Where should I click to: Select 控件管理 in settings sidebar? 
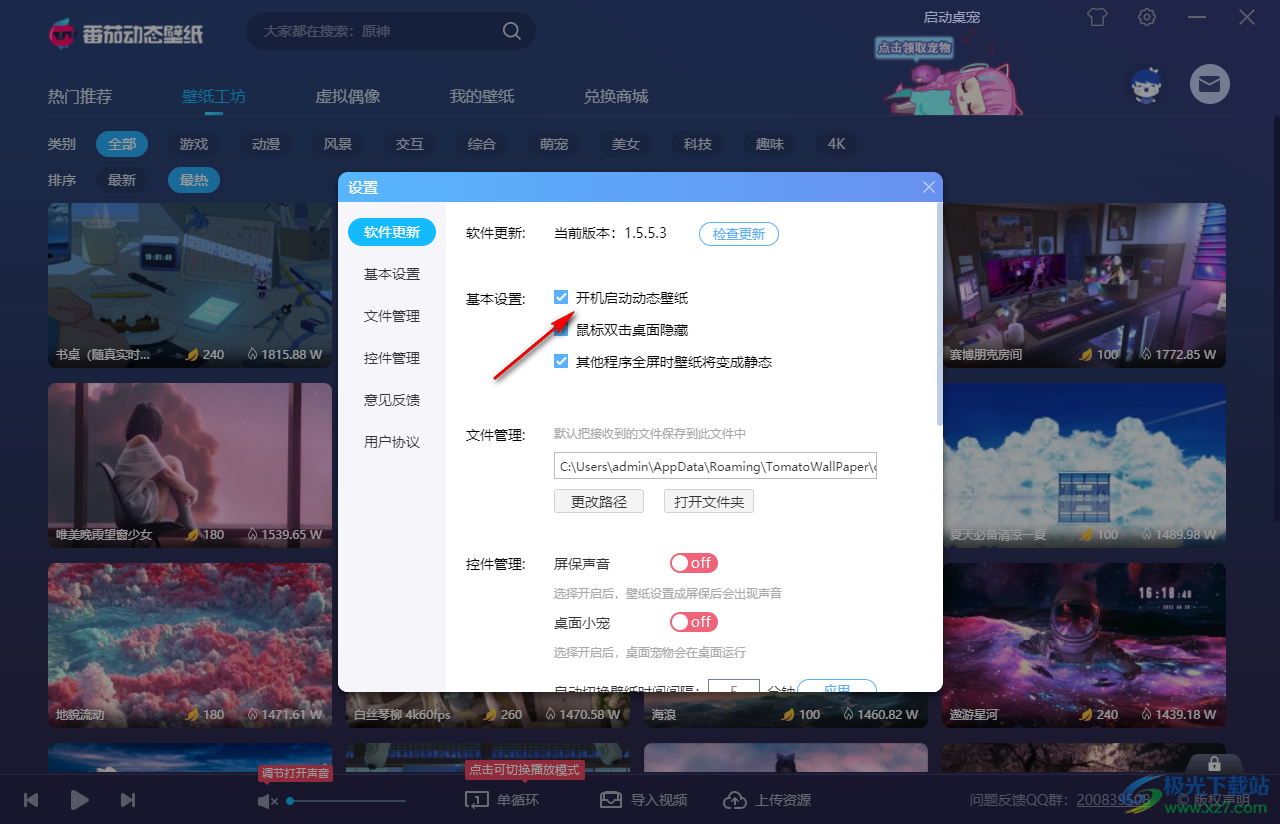(x=392, y=358)
